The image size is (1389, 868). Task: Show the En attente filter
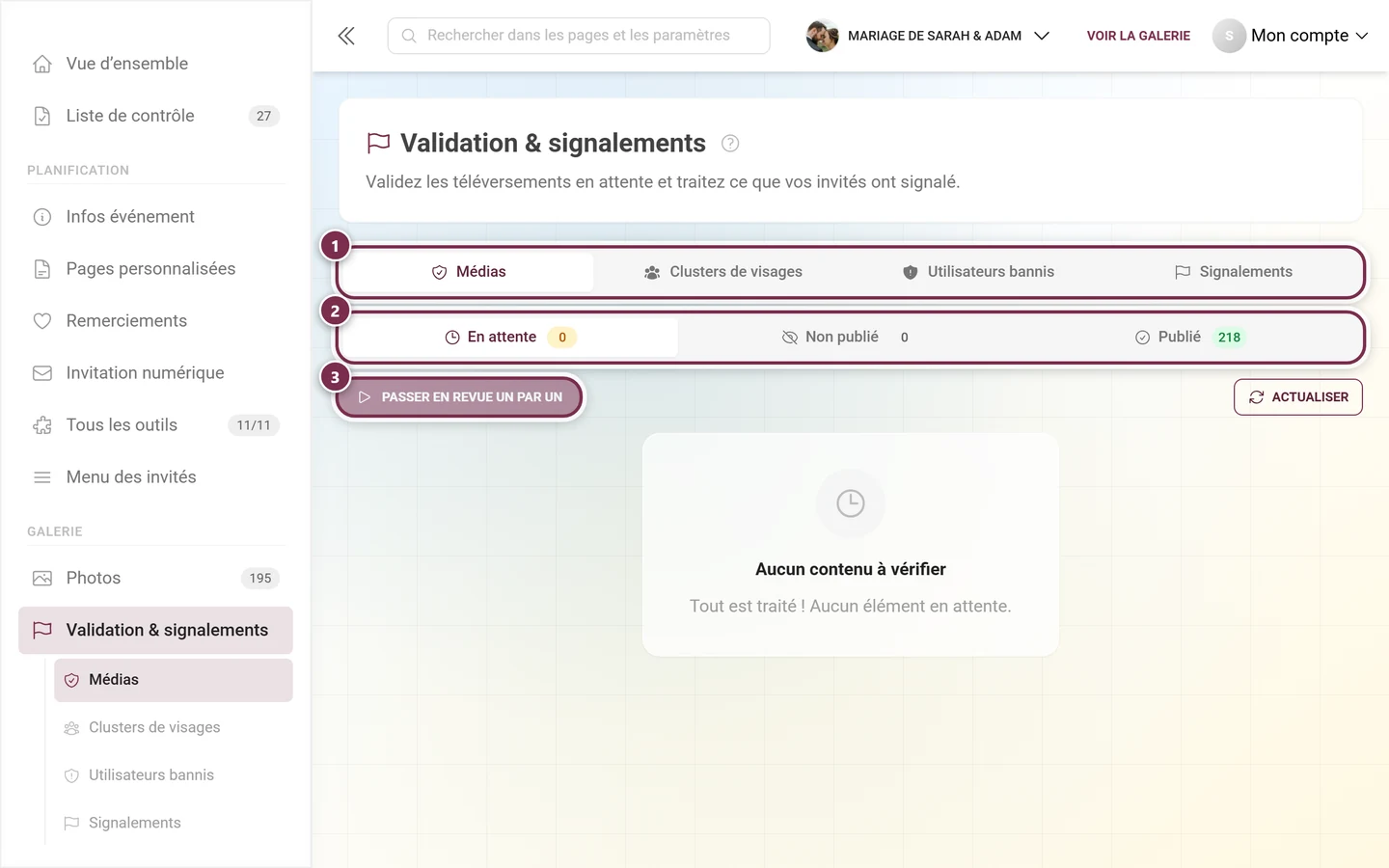(510, 338)
